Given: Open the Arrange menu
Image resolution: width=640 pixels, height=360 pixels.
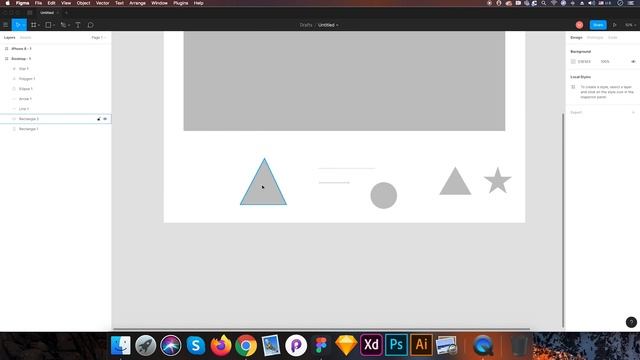Looking at the screenshot, I should (x=137, y=3).
